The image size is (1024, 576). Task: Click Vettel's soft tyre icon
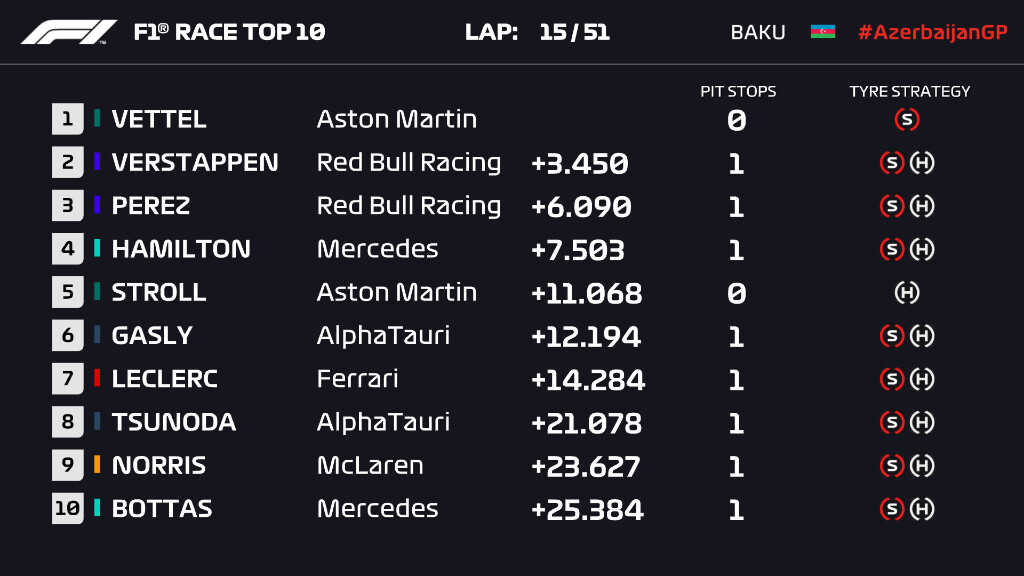(x=907, y=120)
